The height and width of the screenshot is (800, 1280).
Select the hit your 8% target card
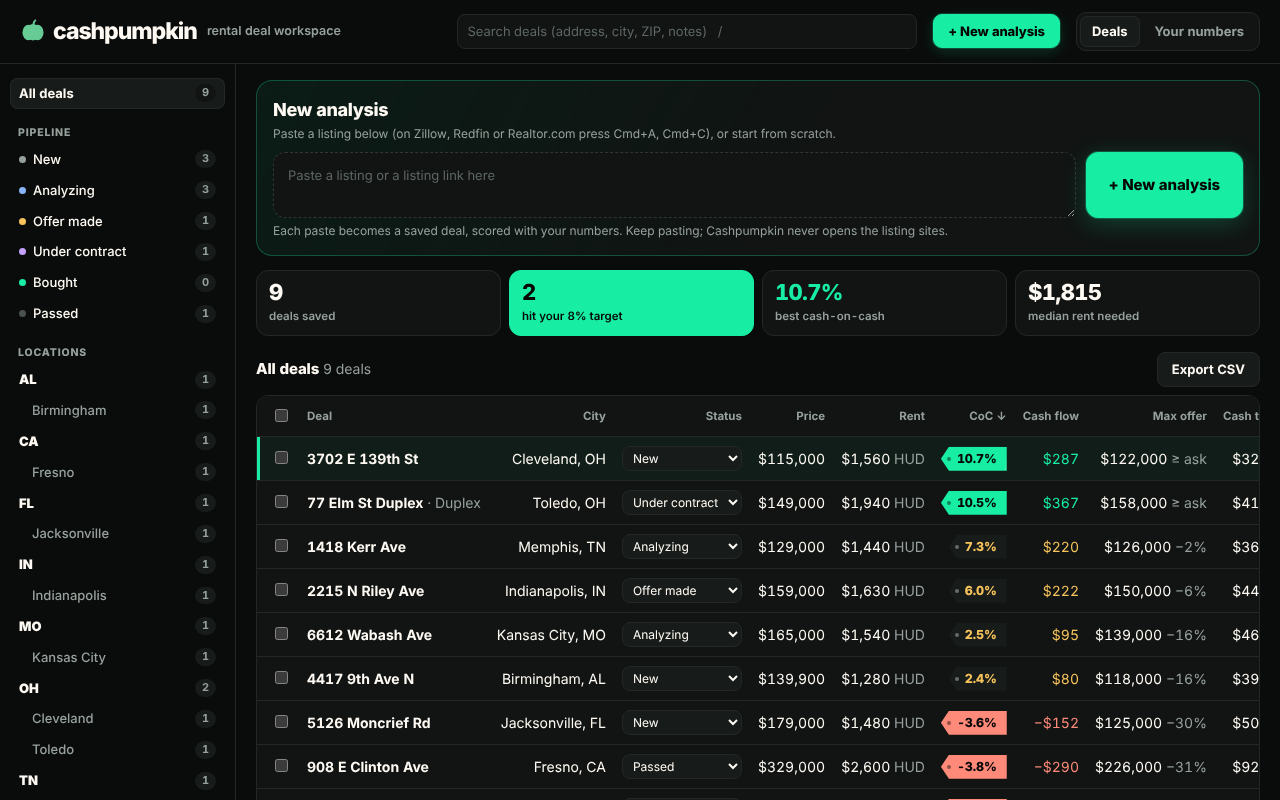click(631, 303)
